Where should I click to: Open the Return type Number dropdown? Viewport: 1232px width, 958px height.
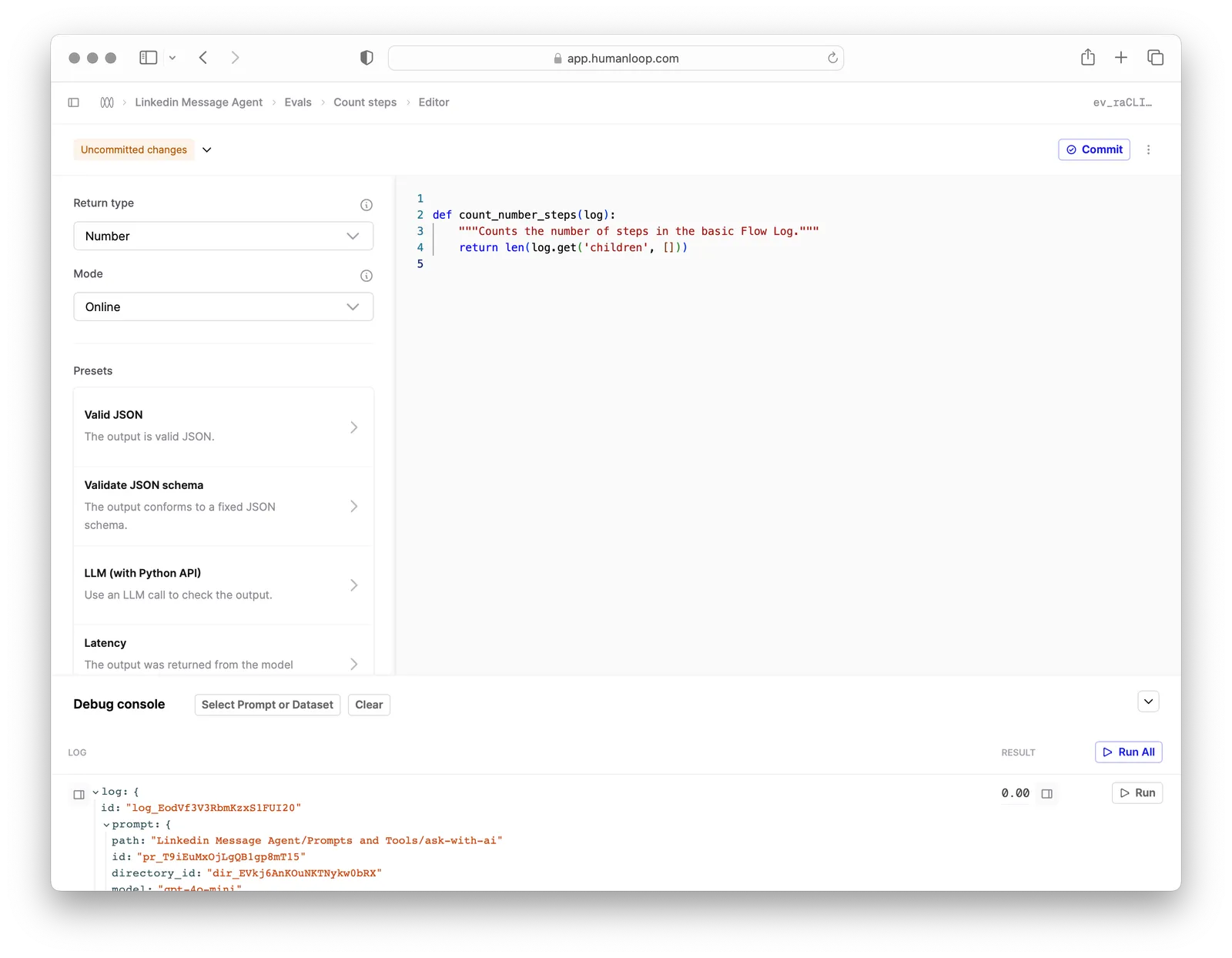point(223,236)
